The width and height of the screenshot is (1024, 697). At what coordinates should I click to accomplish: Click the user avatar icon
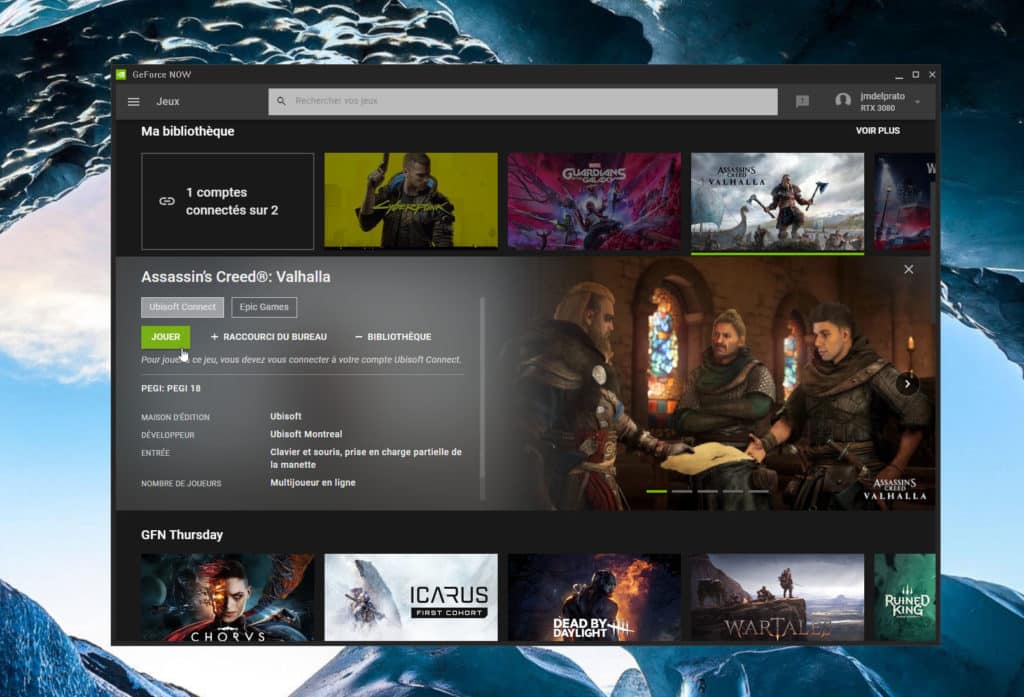pos(843,101)
